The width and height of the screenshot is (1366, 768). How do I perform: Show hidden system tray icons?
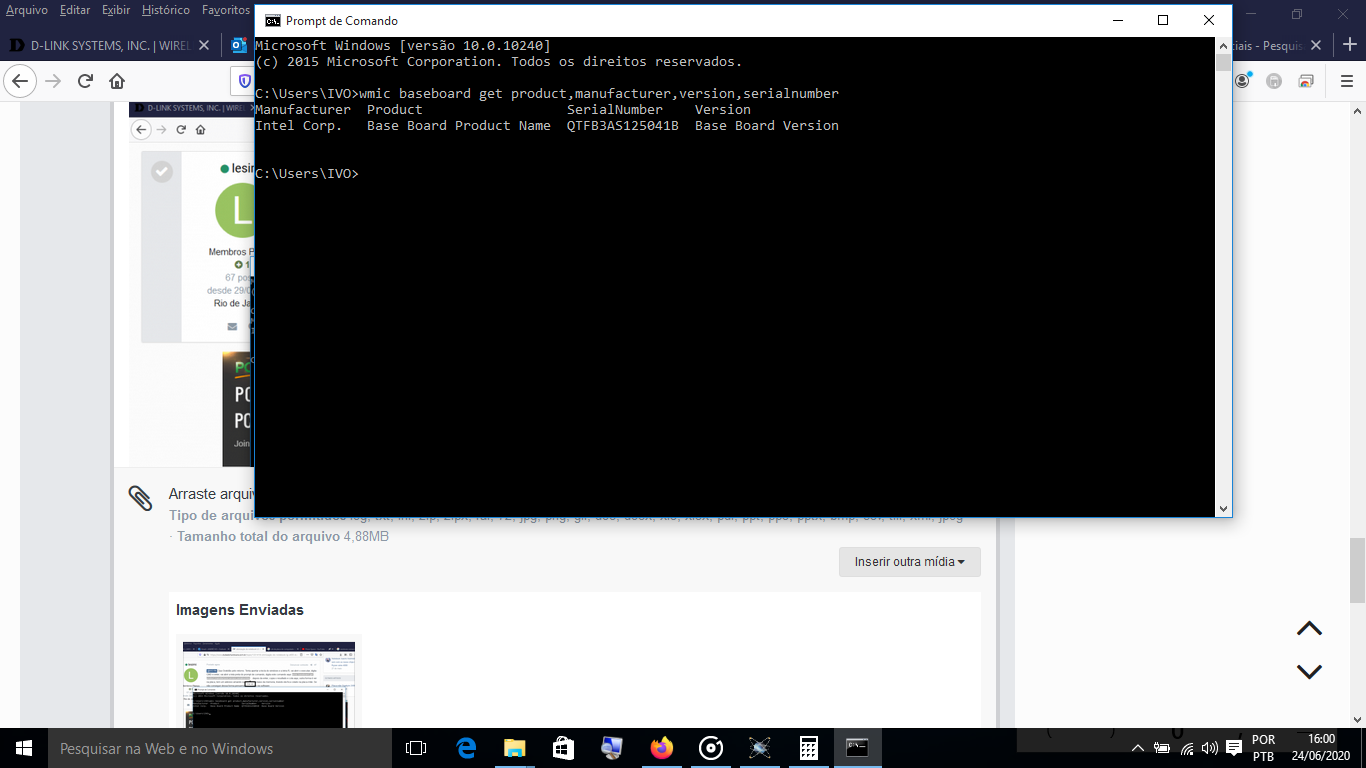click(x=1138, y=748)
